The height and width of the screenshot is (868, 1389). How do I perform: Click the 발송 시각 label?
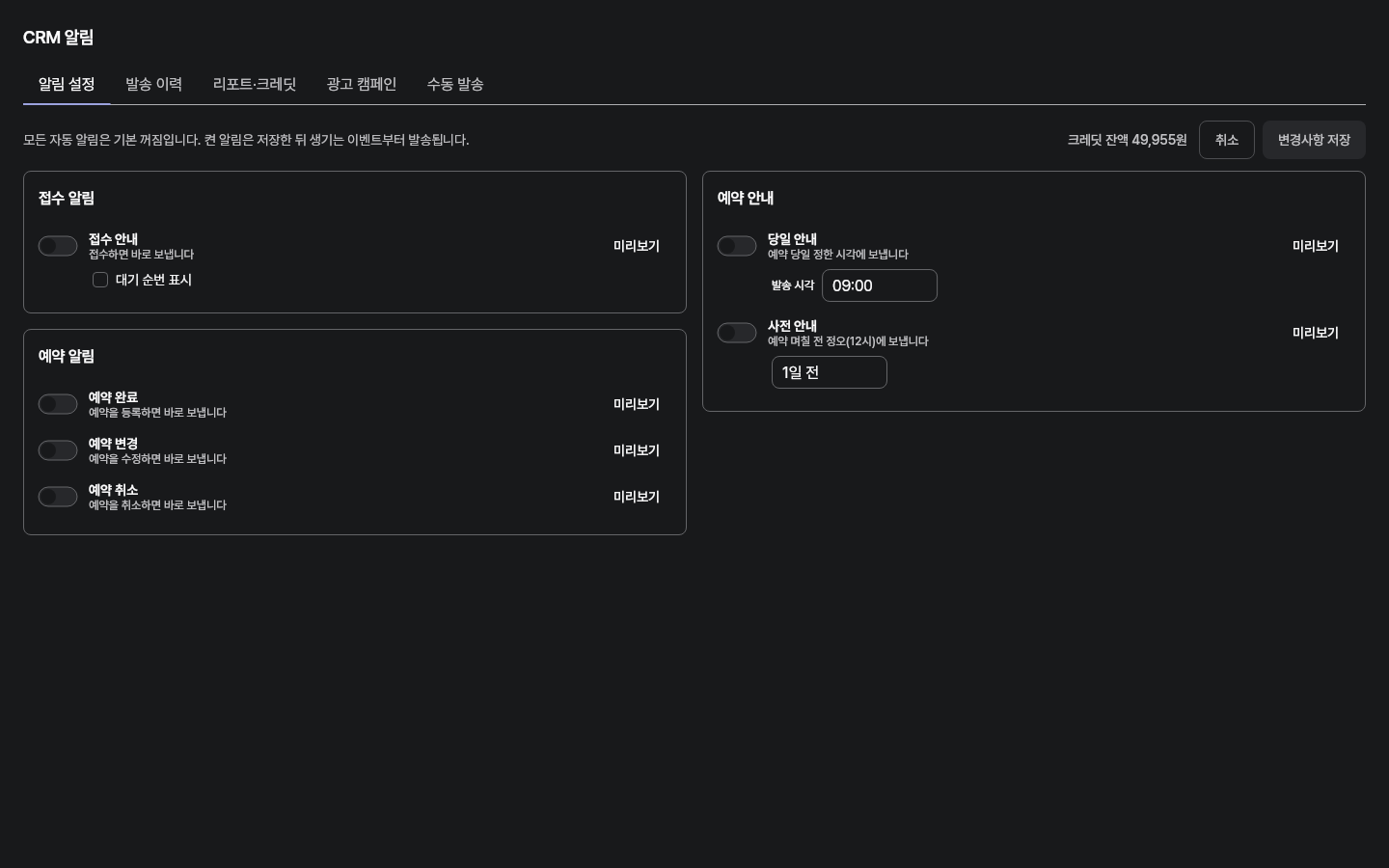click(793, 285)
